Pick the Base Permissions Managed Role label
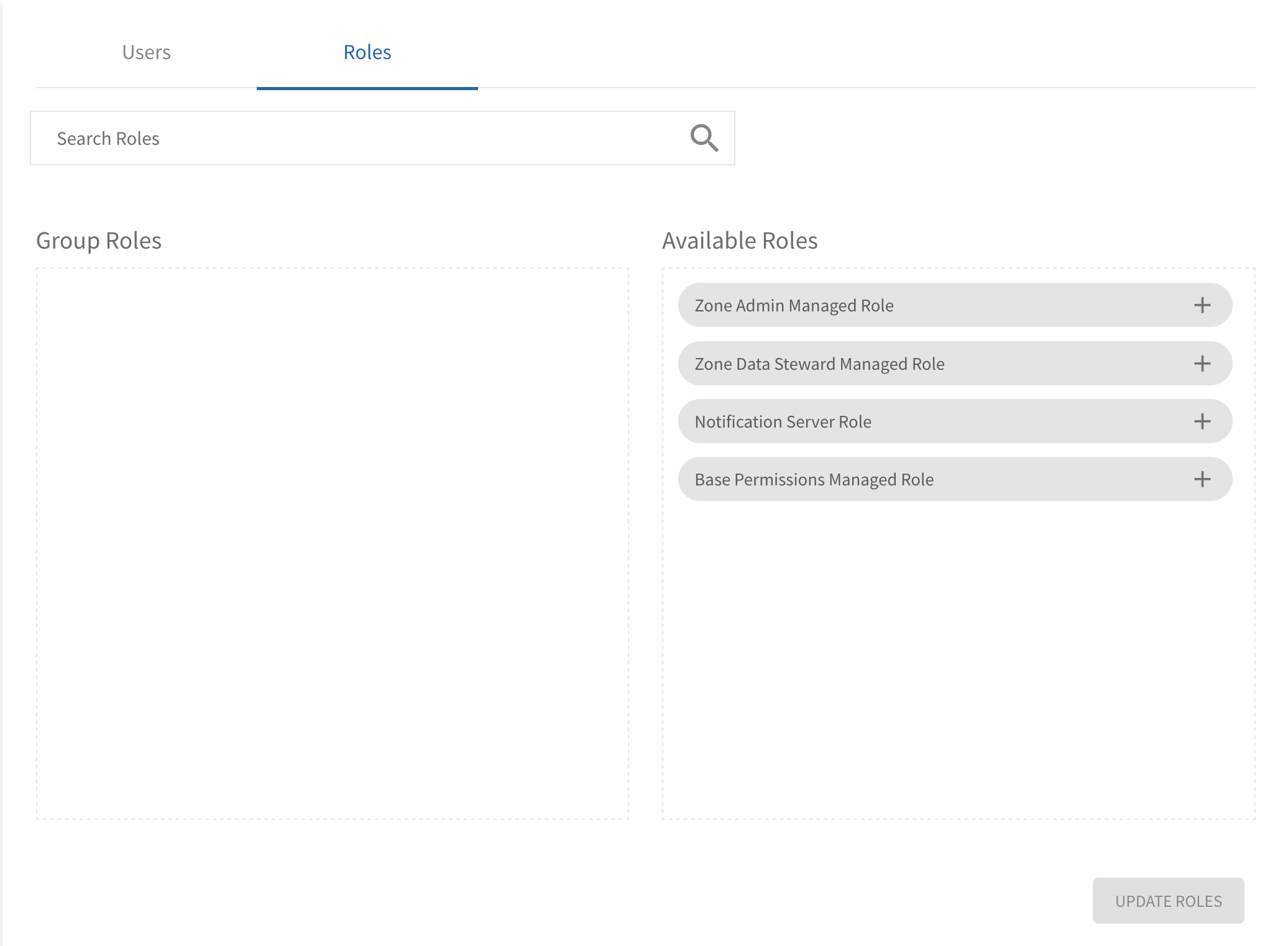Viewport: 1288px width, 946px height. pos(814,479)
